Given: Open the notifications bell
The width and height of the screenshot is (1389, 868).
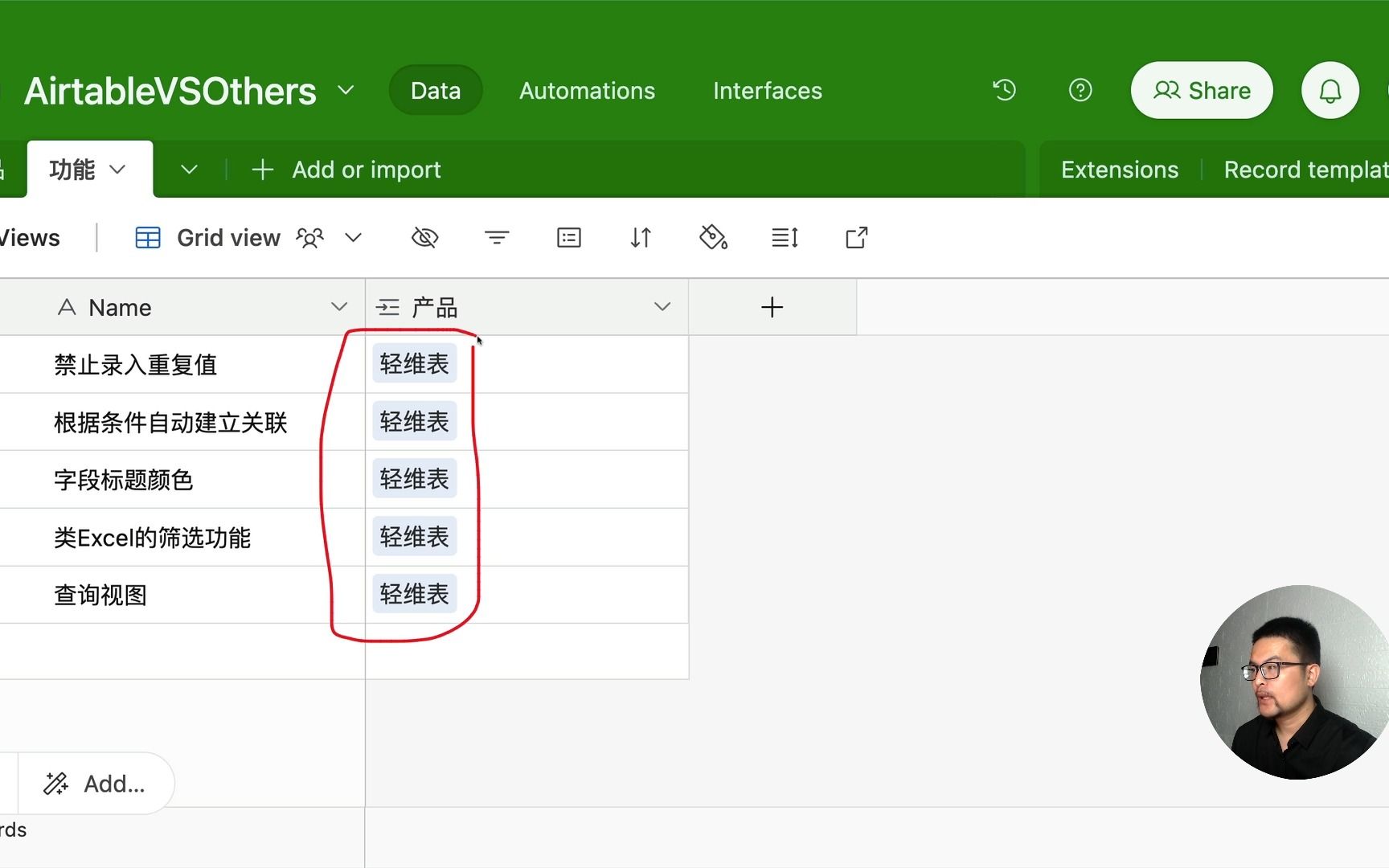Looking at the screenshot, I should [x=1330, y=90].
